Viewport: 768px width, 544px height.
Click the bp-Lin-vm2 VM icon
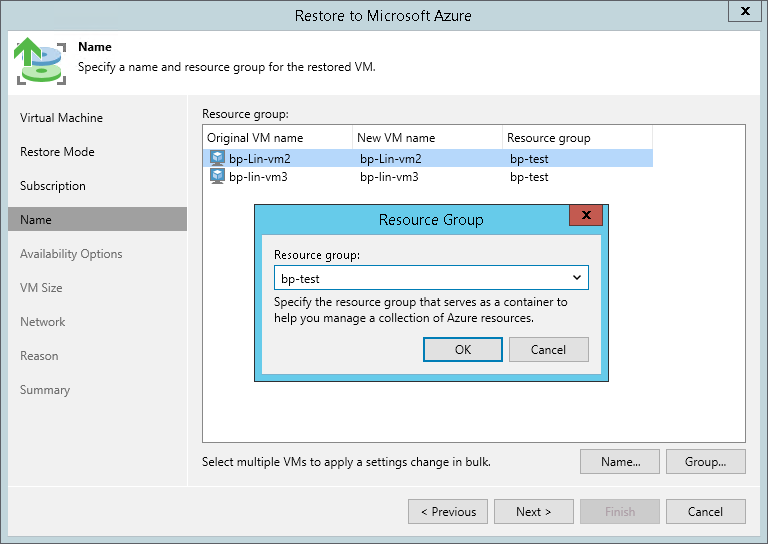pyautogui.click(x=217, y=158)
